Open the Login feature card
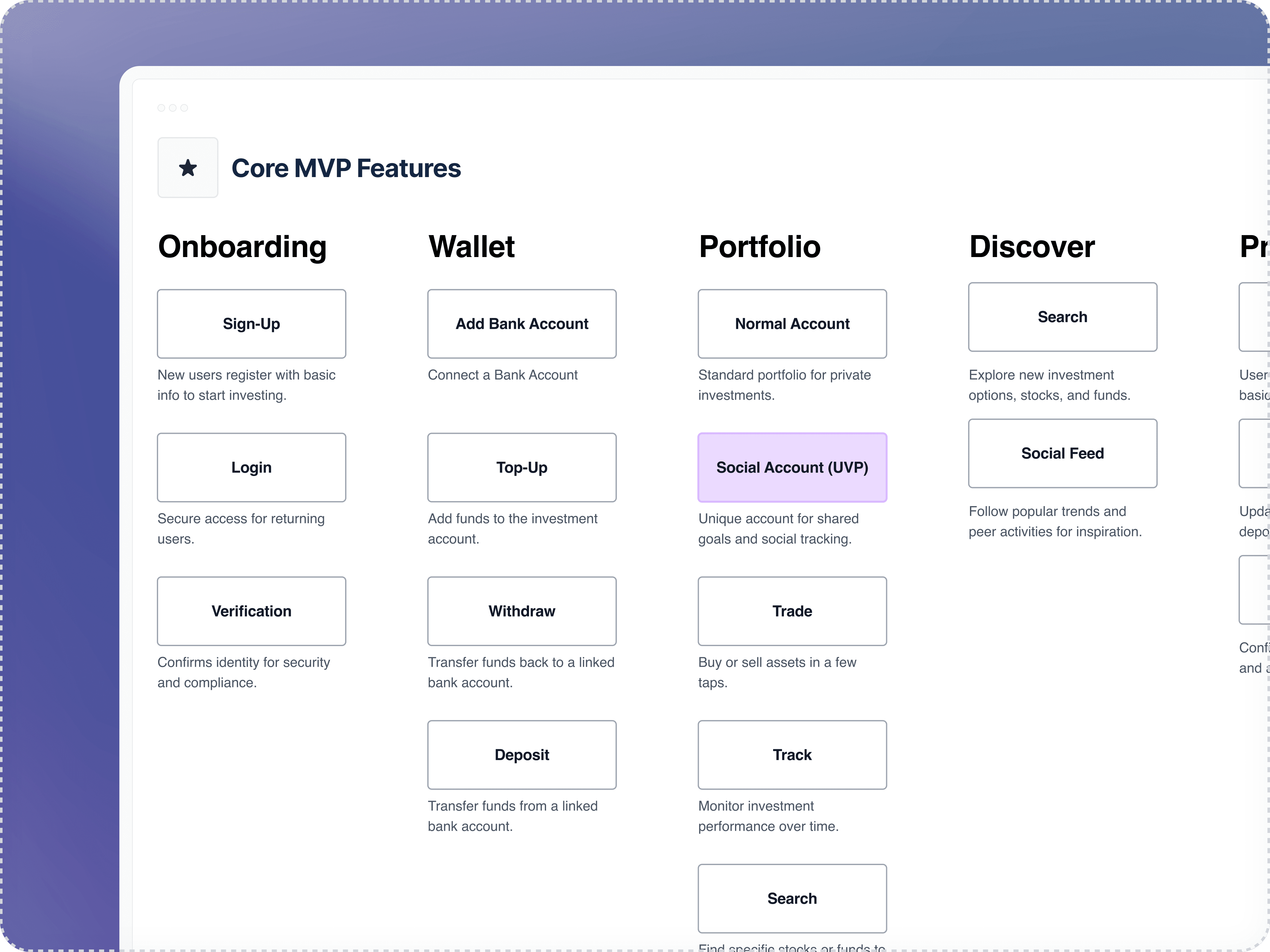This screenshot has width=1270, height=952. (251, 467)
